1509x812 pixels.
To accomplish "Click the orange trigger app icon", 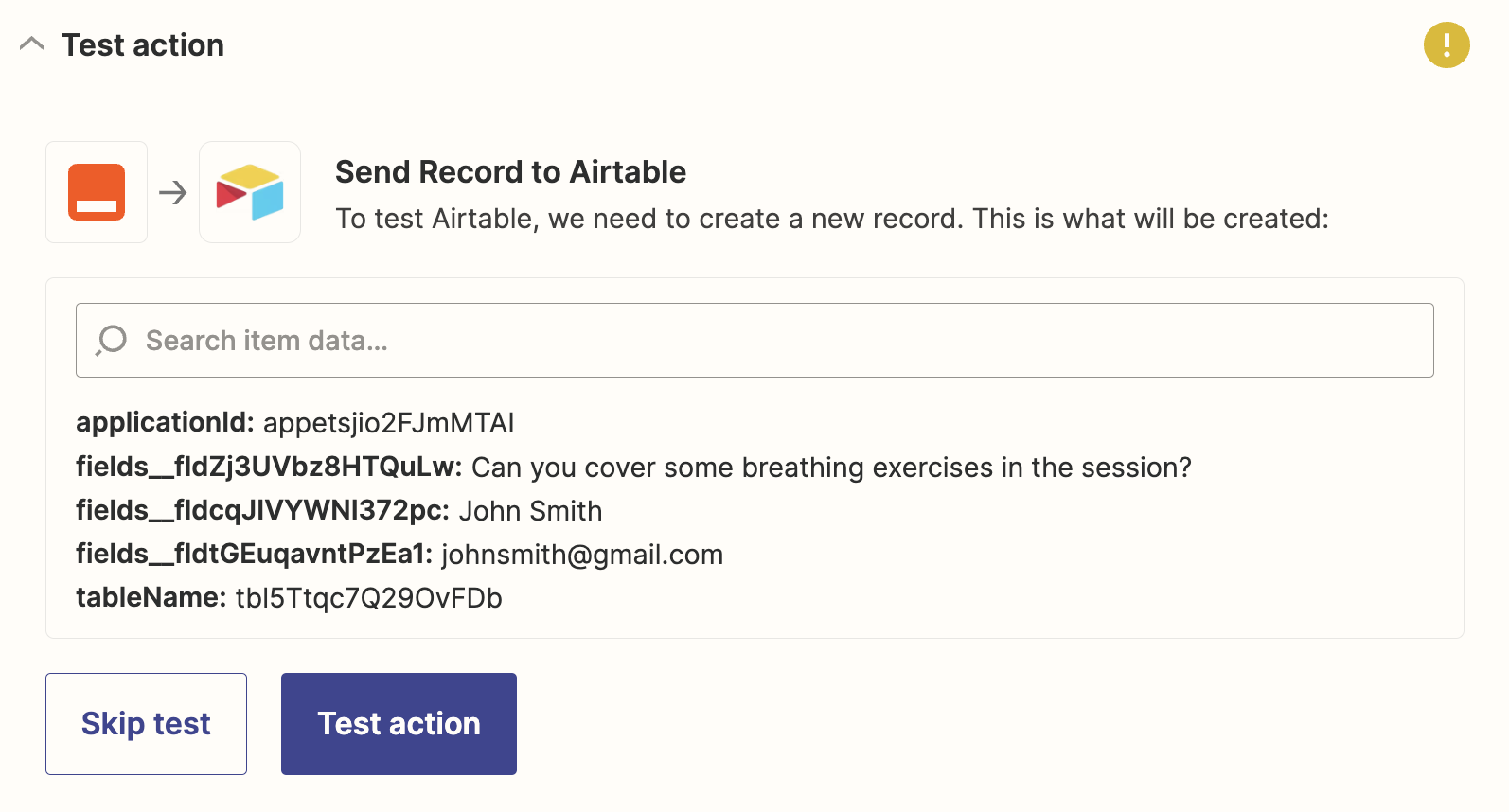I will pos(97,192).
